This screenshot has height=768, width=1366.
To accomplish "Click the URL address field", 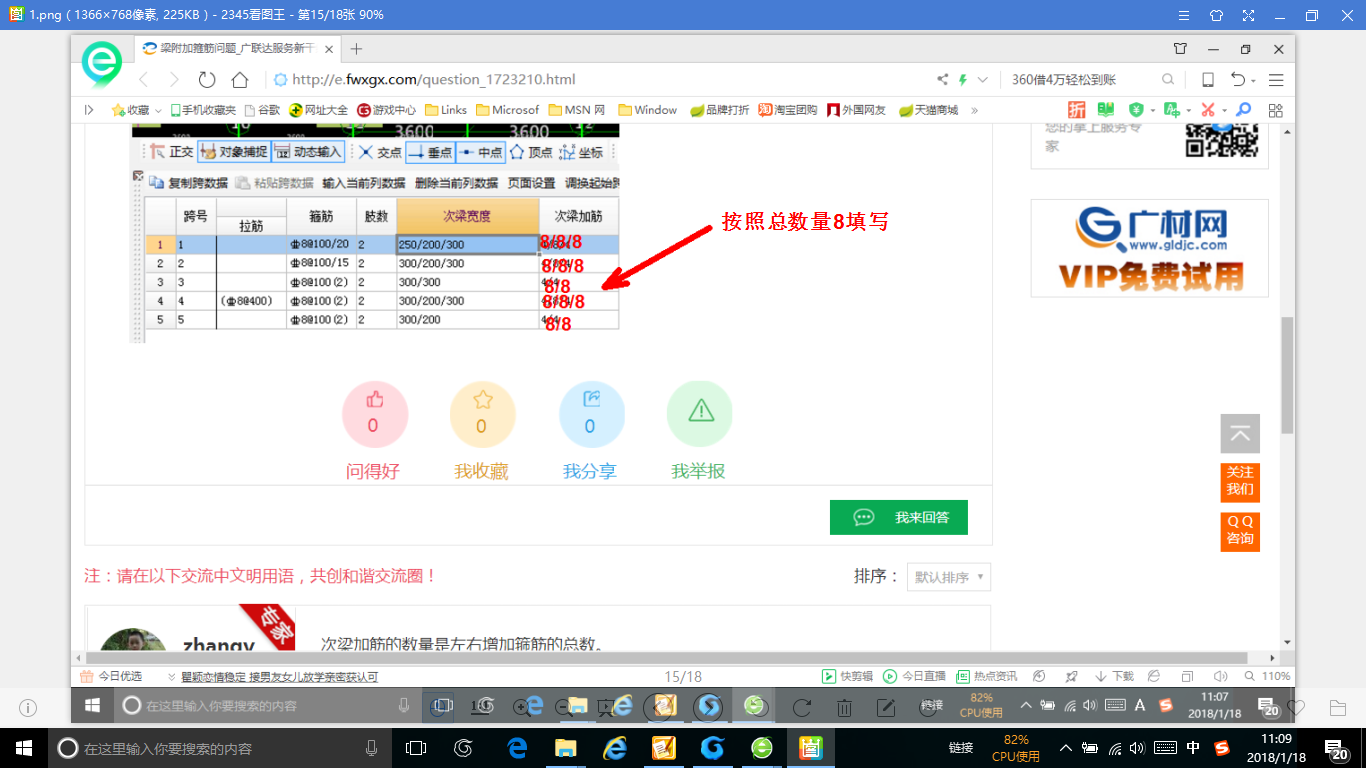I will [x=600, y=80].
